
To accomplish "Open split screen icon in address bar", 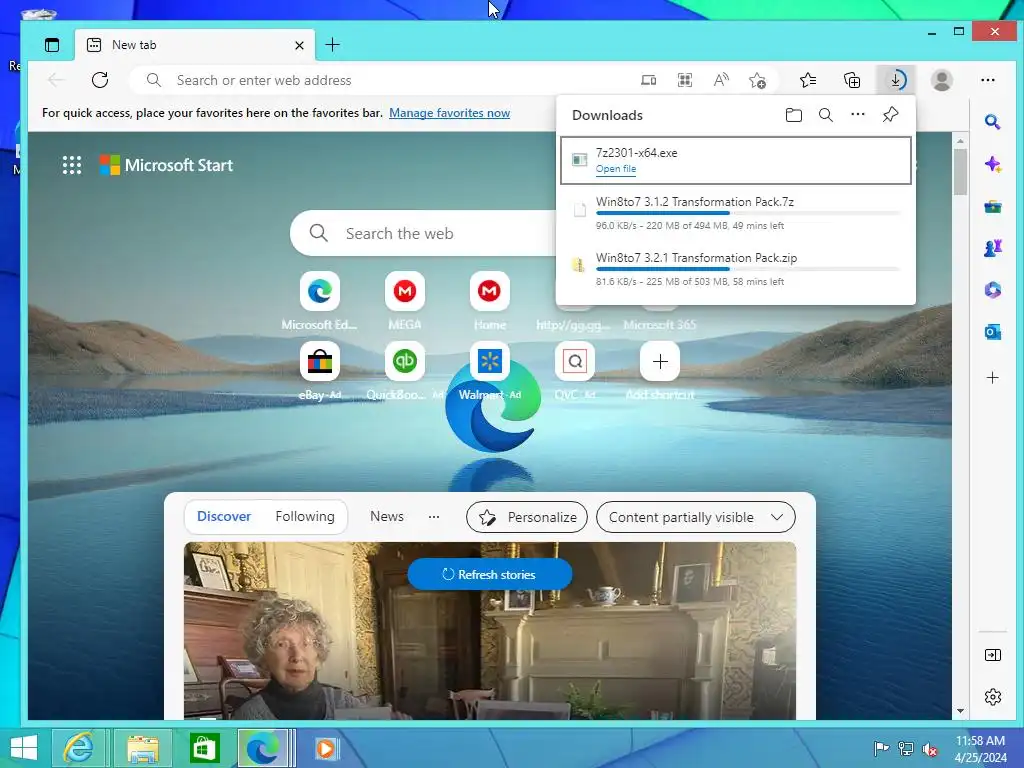I will [x=648, y=80].
